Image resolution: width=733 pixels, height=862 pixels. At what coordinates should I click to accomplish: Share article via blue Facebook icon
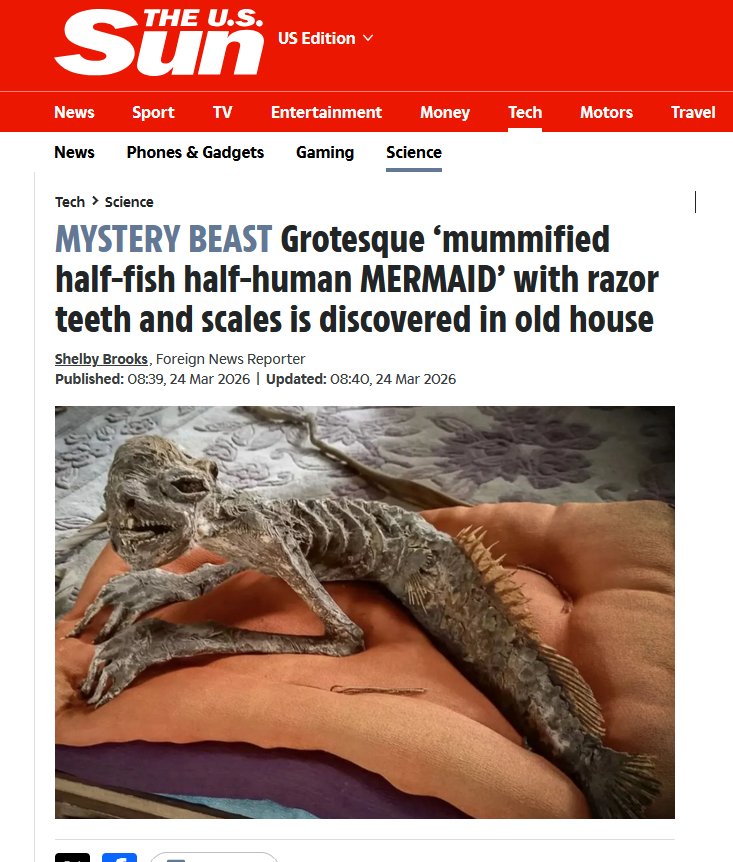pos(119,858)
